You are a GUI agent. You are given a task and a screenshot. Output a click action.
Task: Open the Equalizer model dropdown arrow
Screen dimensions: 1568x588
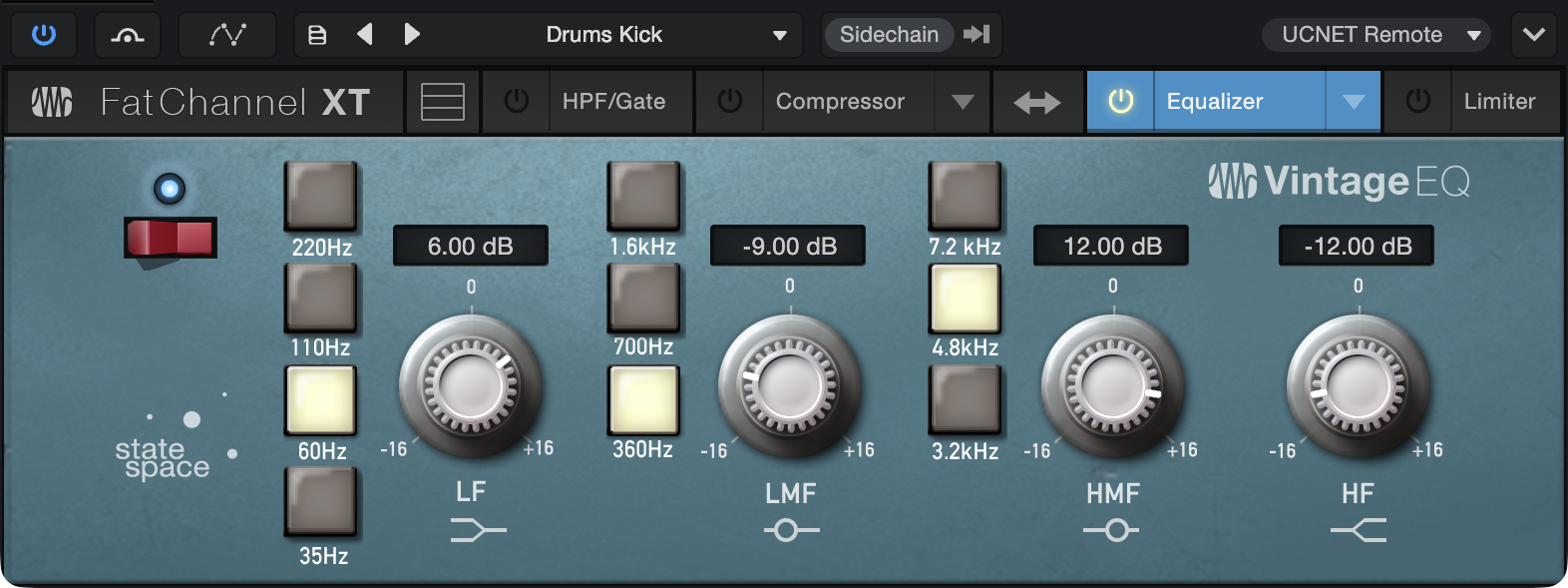click(1354, 102)
